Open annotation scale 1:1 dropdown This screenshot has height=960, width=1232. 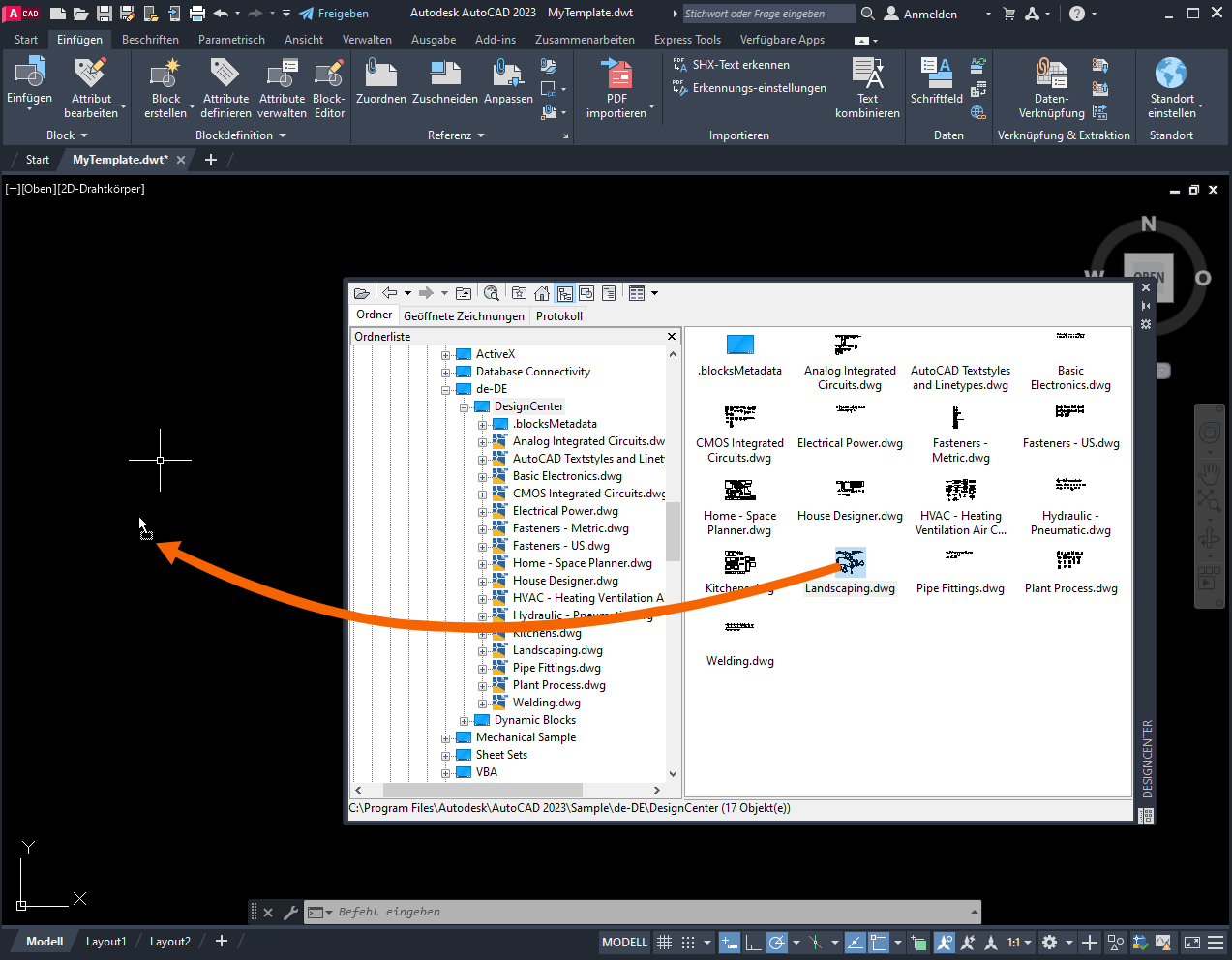1019,942
